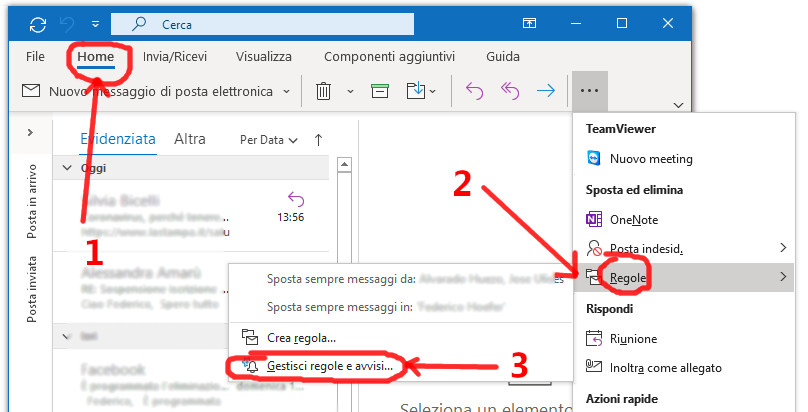Open the Per Data sort dropdown
This screenshot has height=412, width=808.
click(267, 140)
